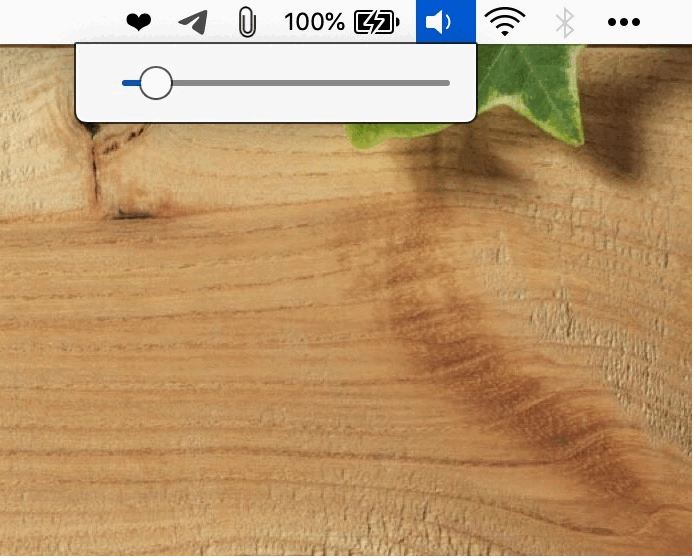
Task: Click the heart icon in the menu bar
Action: [x=139, y=22]
